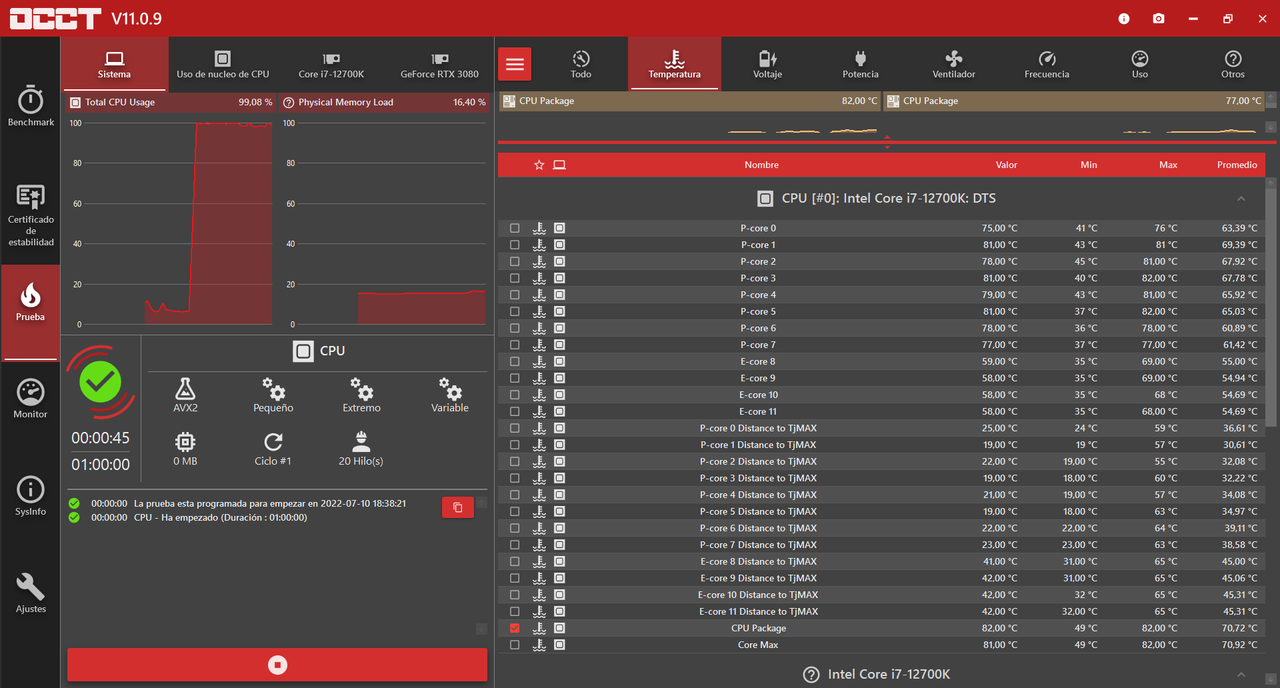Collapse the CPU [#0] DTS group
Image resolution: width=1280 pixels, height=688 pixels.
(1241, 199)
